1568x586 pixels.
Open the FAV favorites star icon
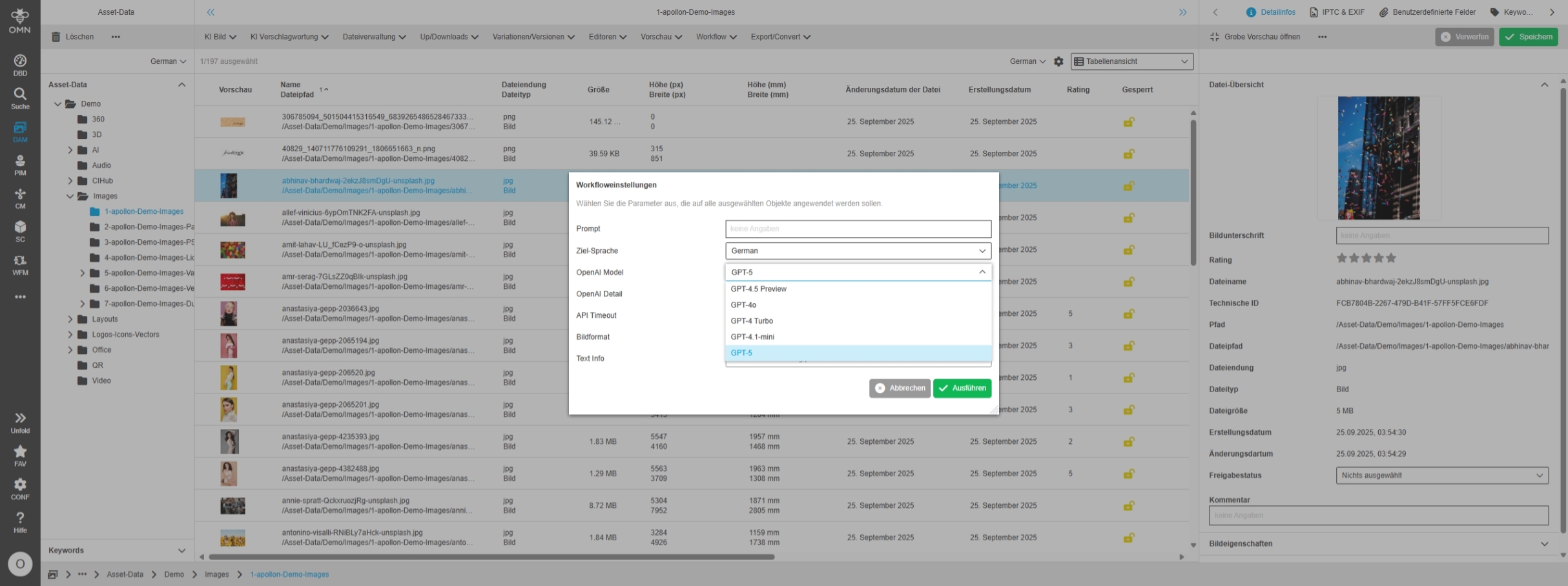[x=20, y=455]
